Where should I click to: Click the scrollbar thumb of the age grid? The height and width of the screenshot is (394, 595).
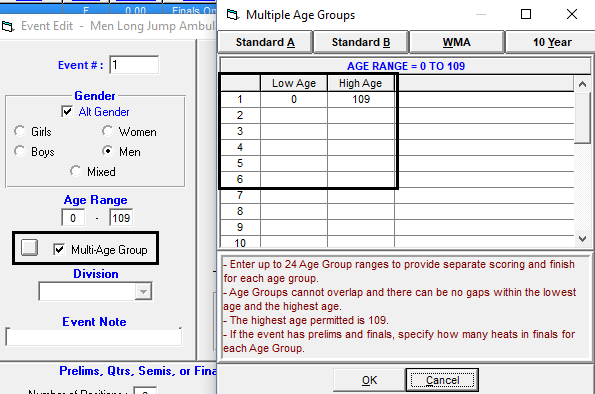582,118
